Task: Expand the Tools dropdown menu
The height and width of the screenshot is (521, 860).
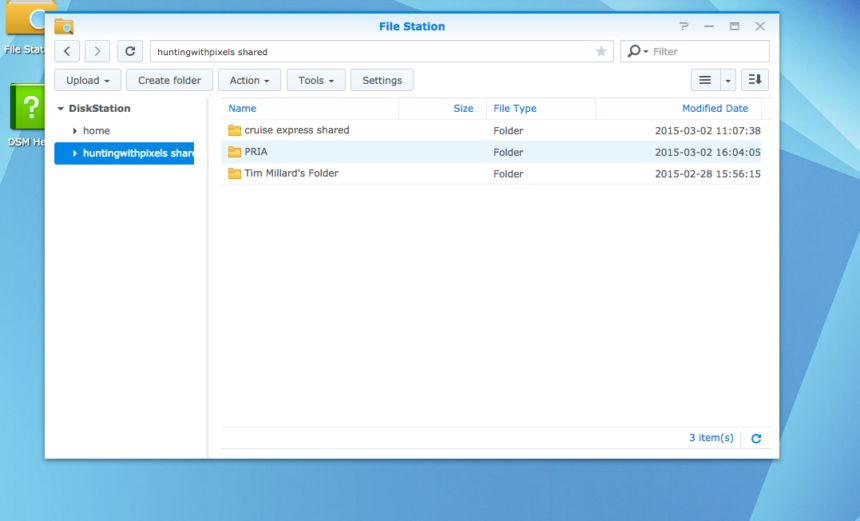Action: [316, 80]
